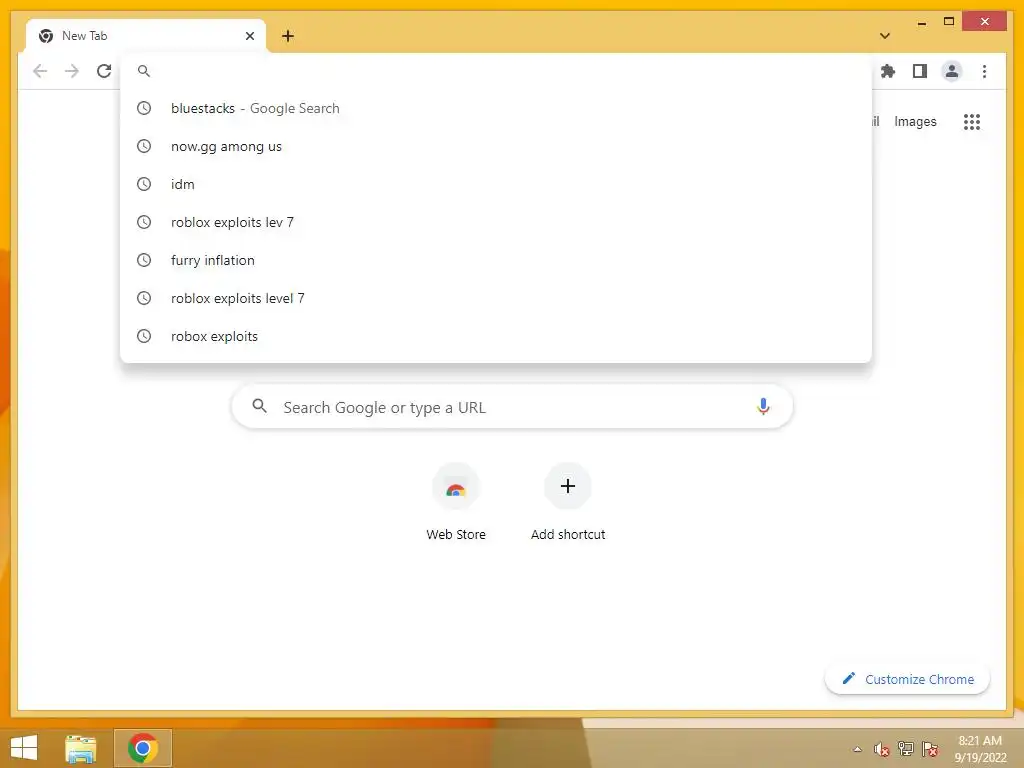Click the network tray icon
The height and width of the screenshot is (768, 1024).
[905, 749]
